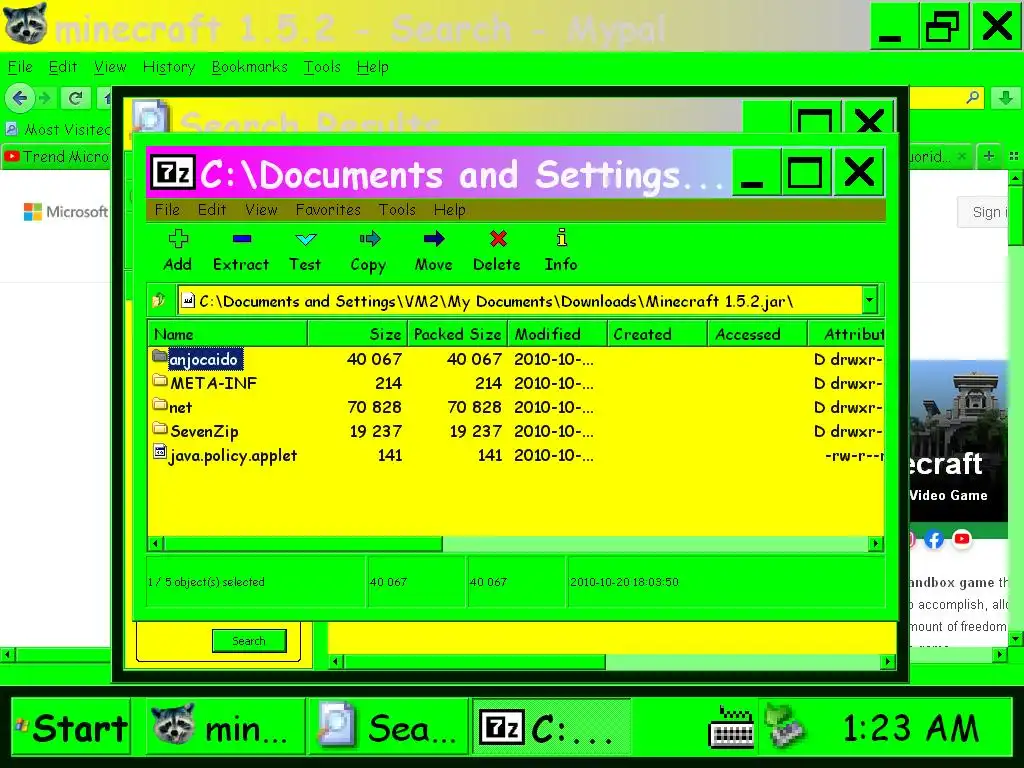
Task: Switch to the Mypal taskbar button
Action: 225,727
